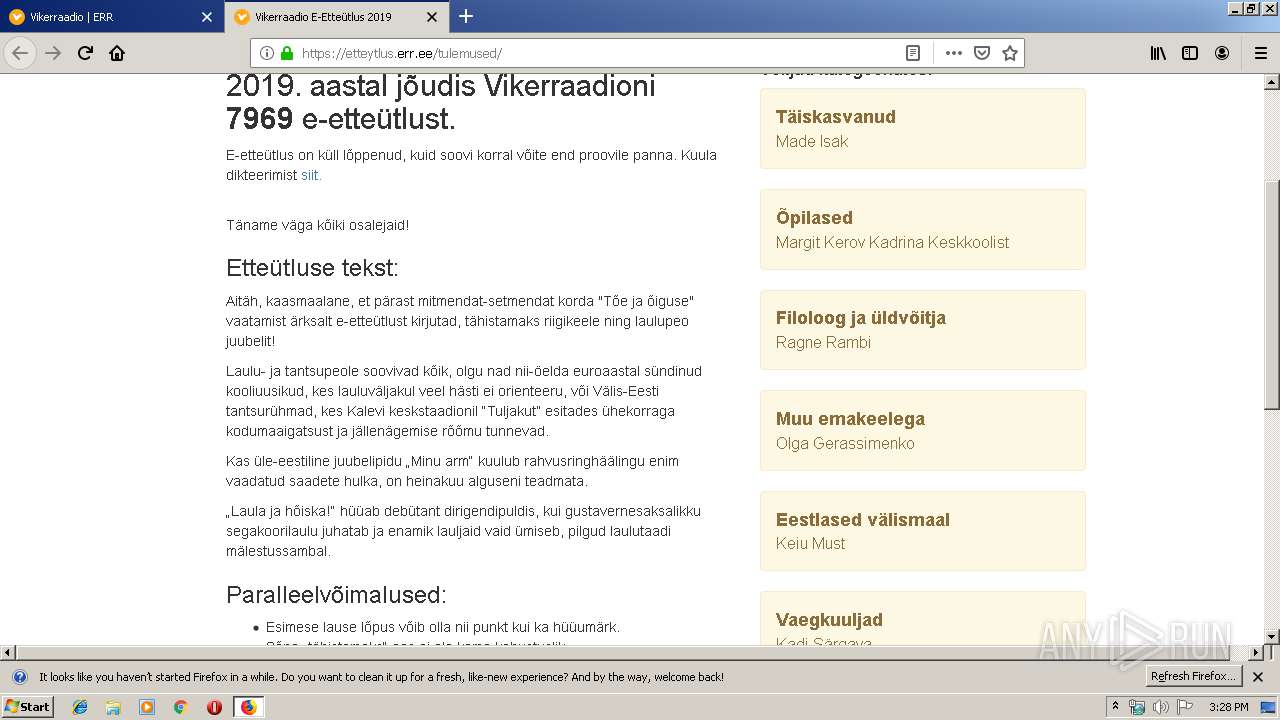This screenshot has height=720, width=1280.
Task: Save page to Pocket
Action: pyautogui.click(x=982, y=53)
